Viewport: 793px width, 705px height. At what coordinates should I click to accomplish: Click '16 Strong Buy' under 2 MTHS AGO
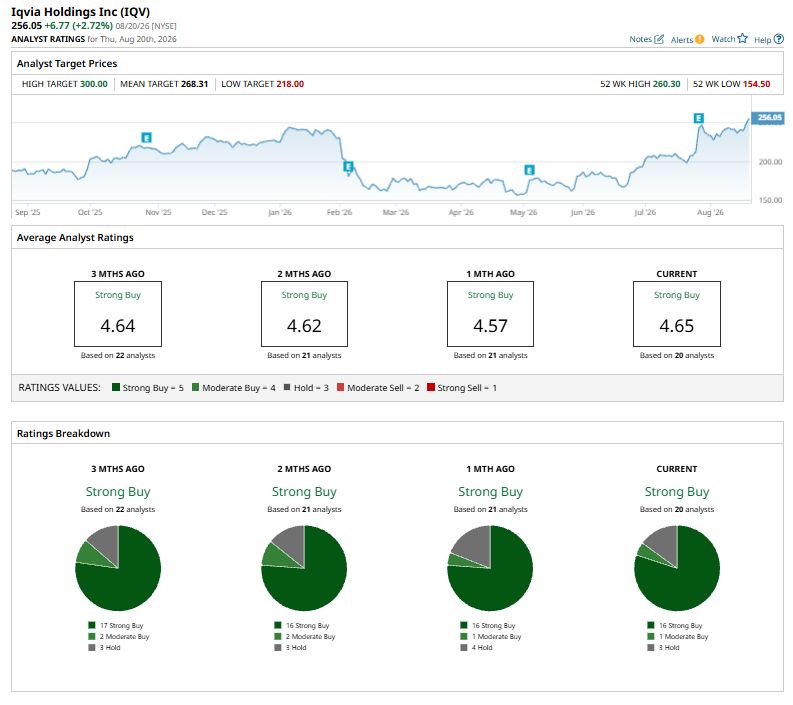[x=302, y=626]
